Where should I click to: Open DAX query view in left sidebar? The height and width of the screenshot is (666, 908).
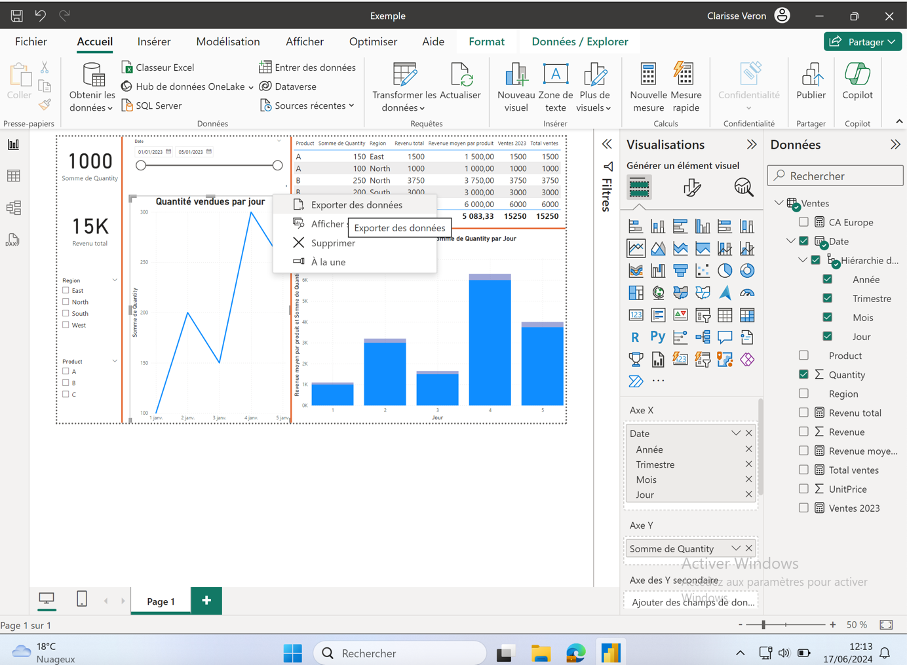coord(13,240)
